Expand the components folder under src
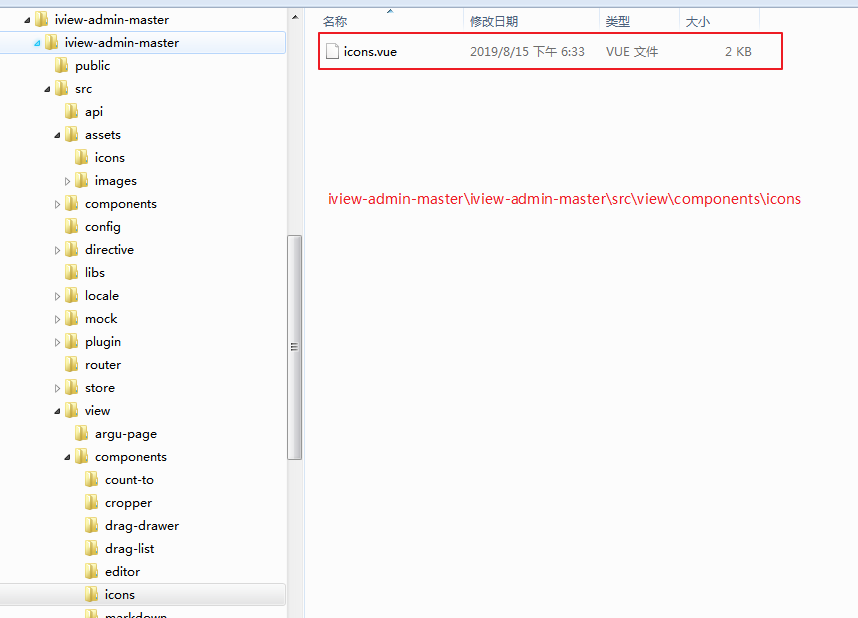 click(57, 204)
